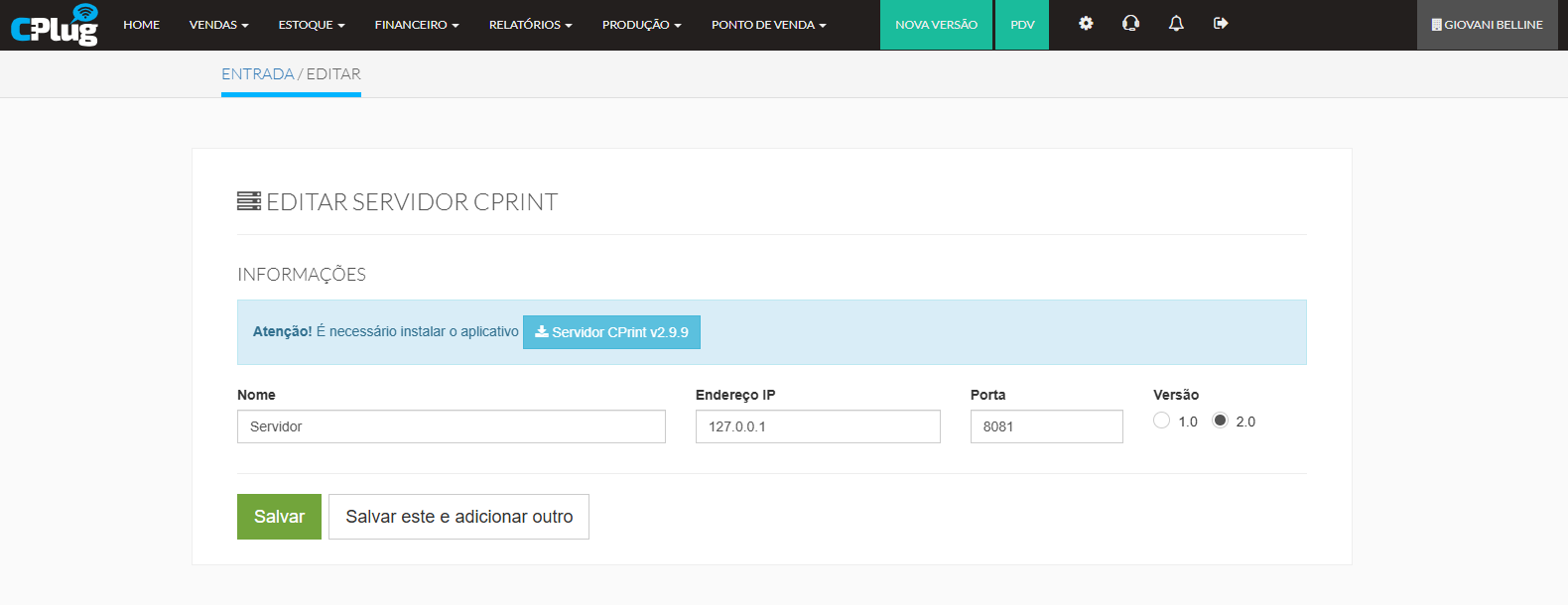Image resolution: width=1568 pixels, height=605 pixels.
Task: Click the logout icon in navbar
Action: [x=1221, y=24]
